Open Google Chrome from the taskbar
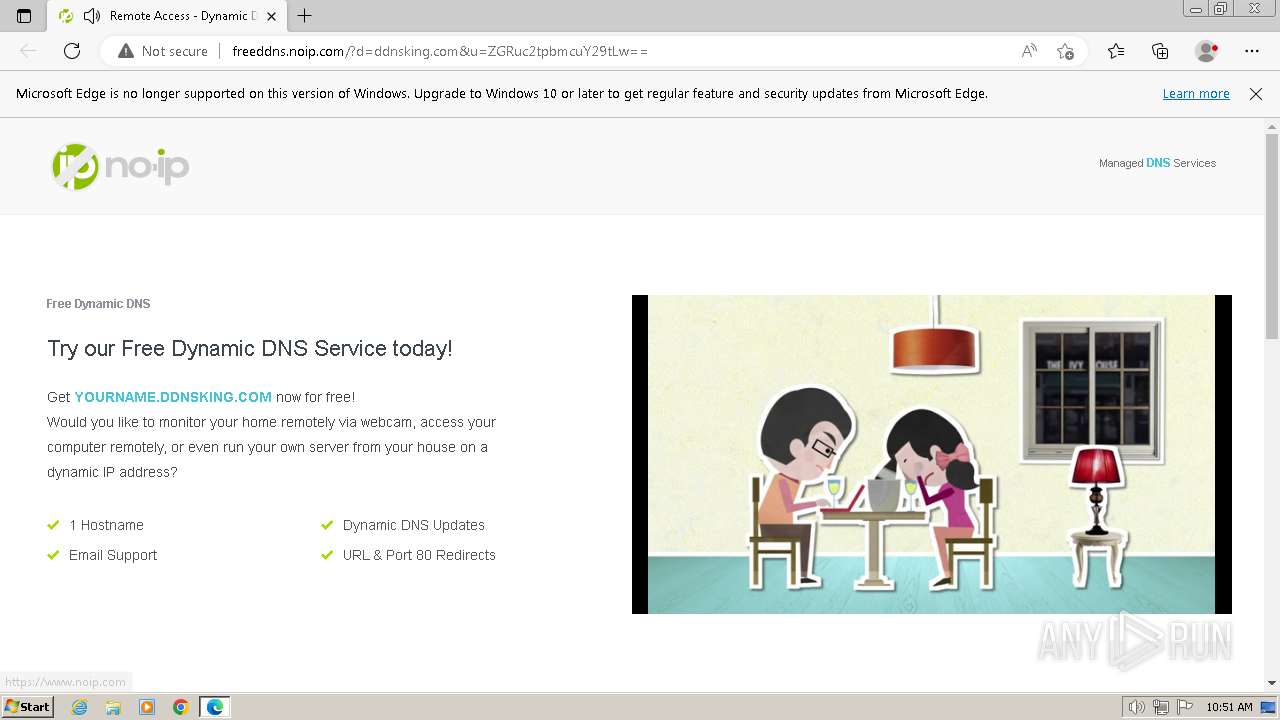The height and width of the screenshot is (720, 1280). [x=181, y=707]
